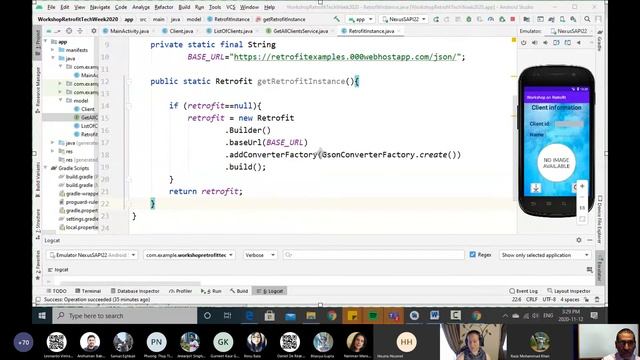
Task: Click the project panel settings gear
Action: point(94,31)
